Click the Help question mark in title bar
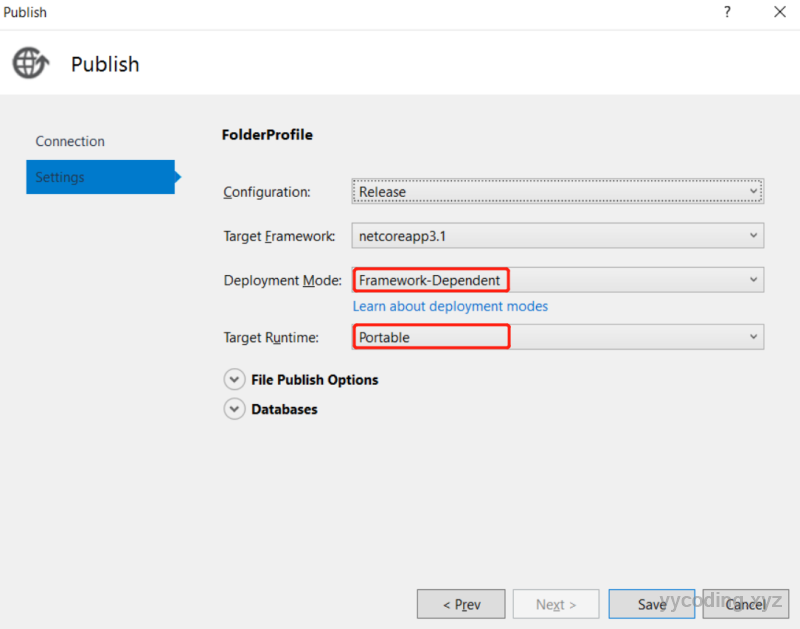This screenshot has height=629, width=800. click(726, 12)
